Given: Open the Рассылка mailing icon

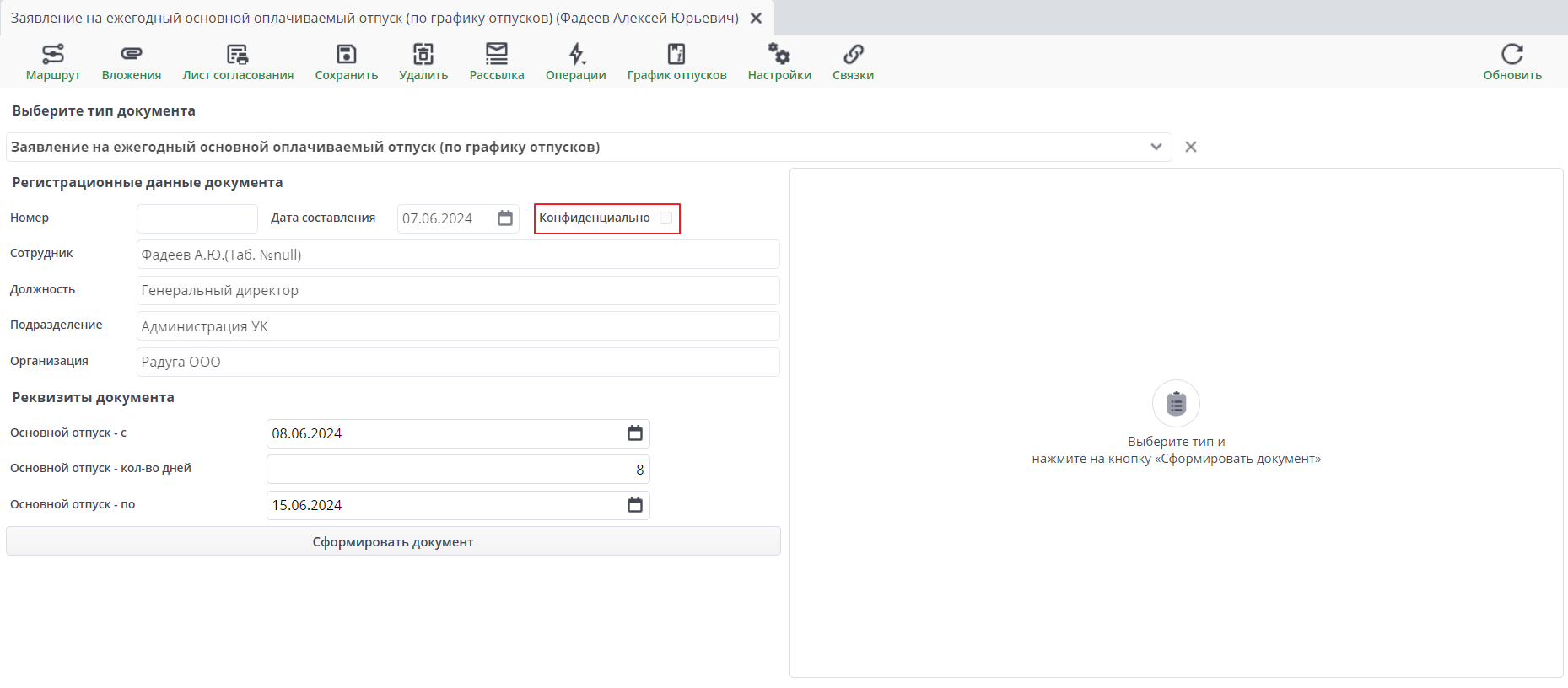Looking at the screenshot, I should [497, 54].
